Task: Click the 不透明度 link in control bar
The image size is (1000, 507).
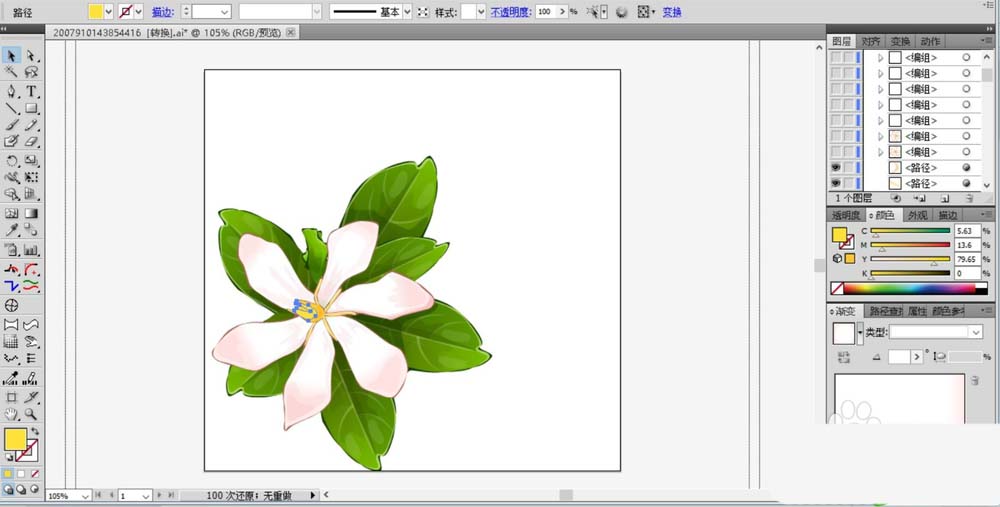Action: click(511, 11)
